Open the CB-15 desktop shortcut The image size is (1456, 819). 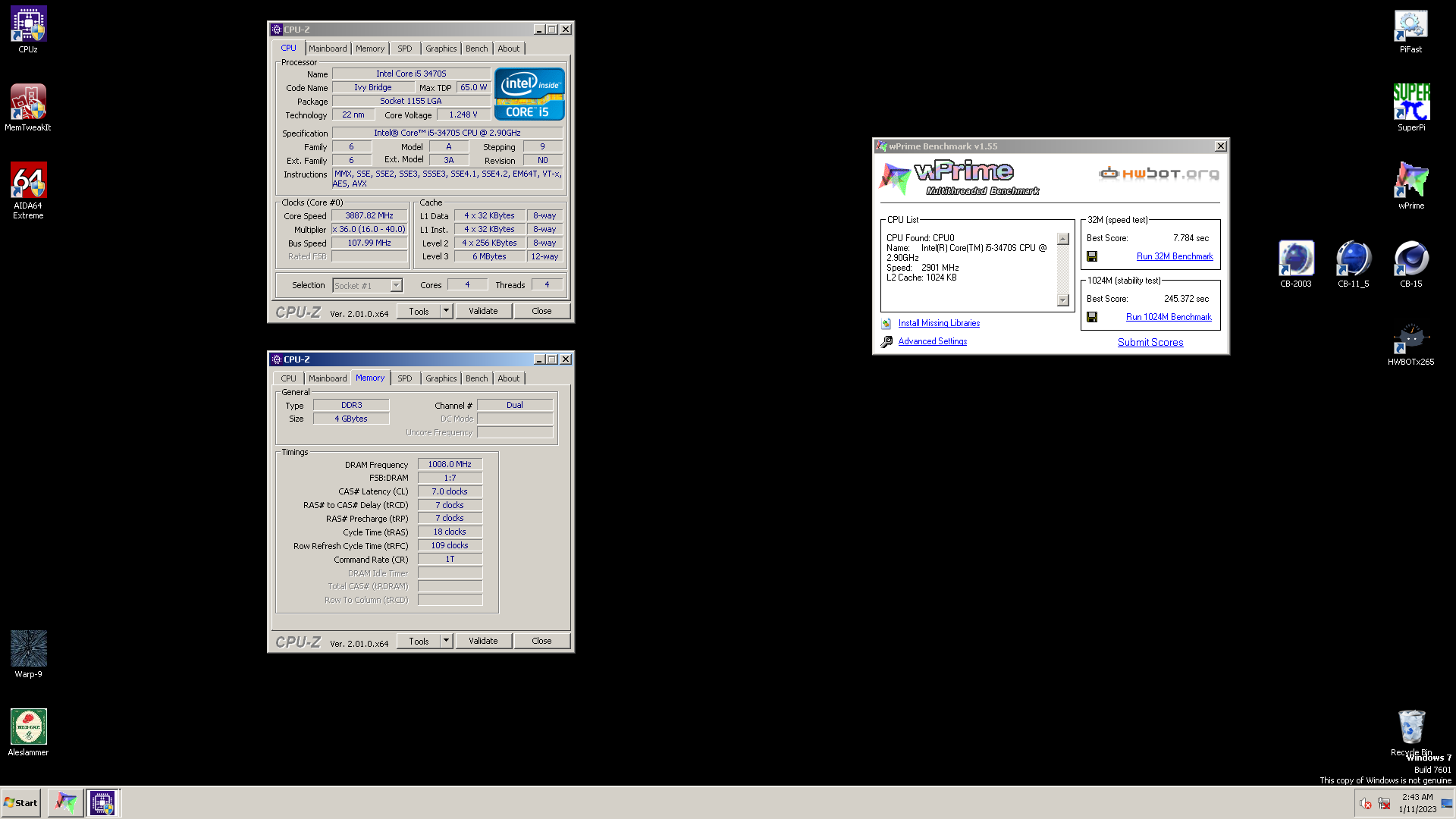pos(1410,265)
